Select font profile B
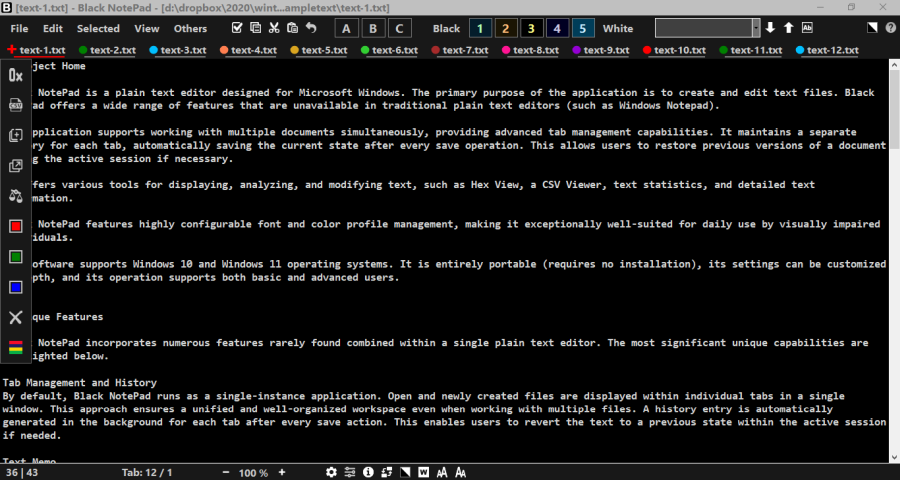Image resolution: width=900 pixels, height=480 pixels. (373, 28)
